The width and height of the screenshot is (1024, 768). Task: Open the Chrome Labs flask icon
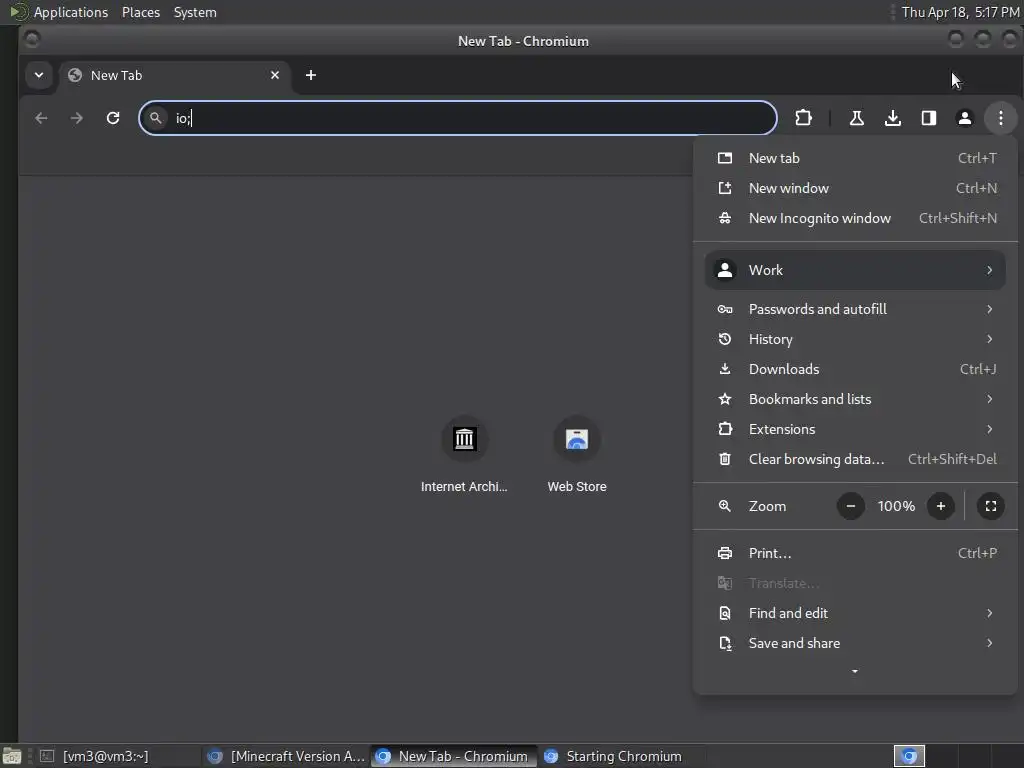[856, 118]
